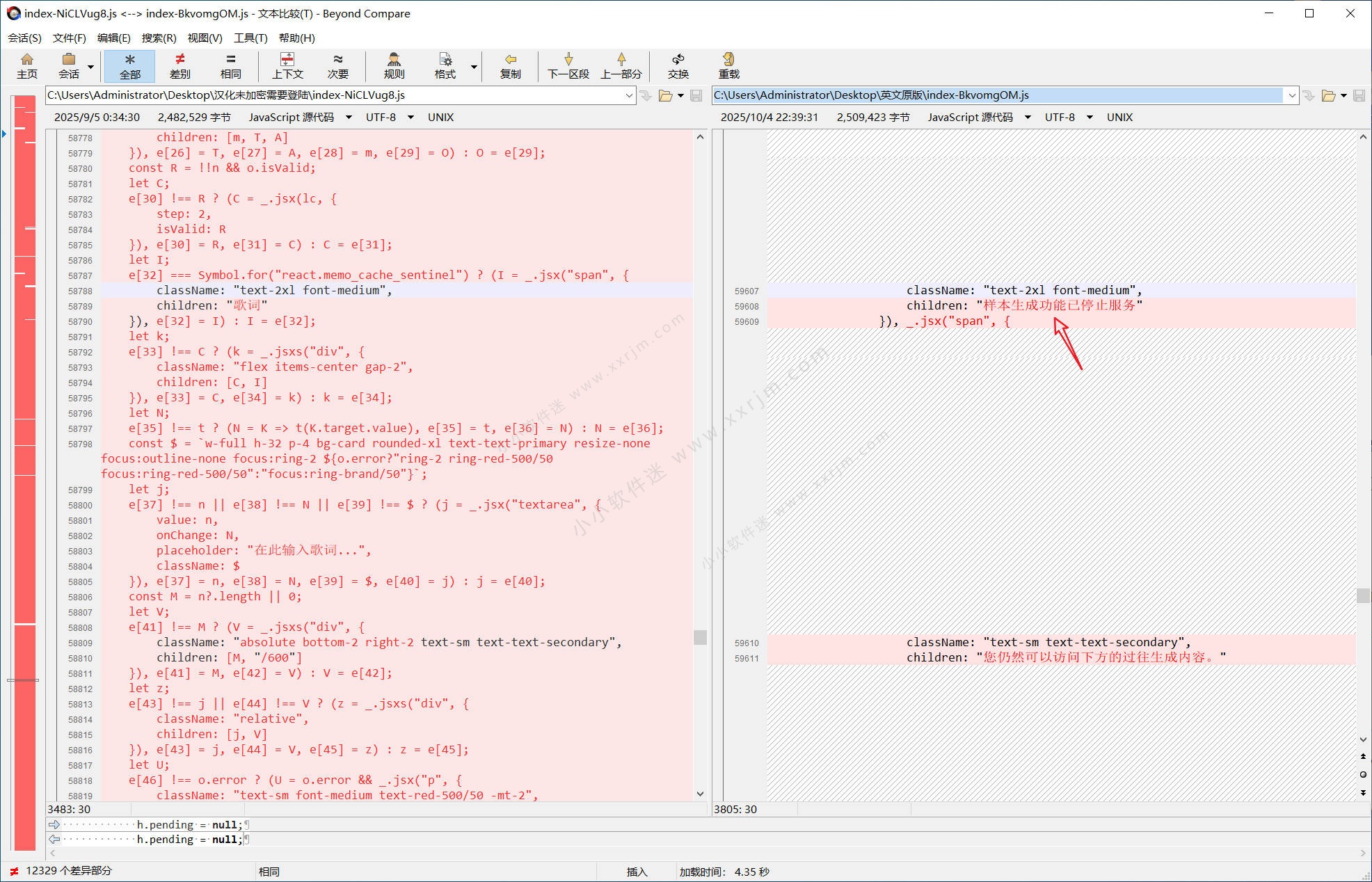1372x882 pixels.
Task: Expand the left file path dropdown
Action: coord(628,95)
